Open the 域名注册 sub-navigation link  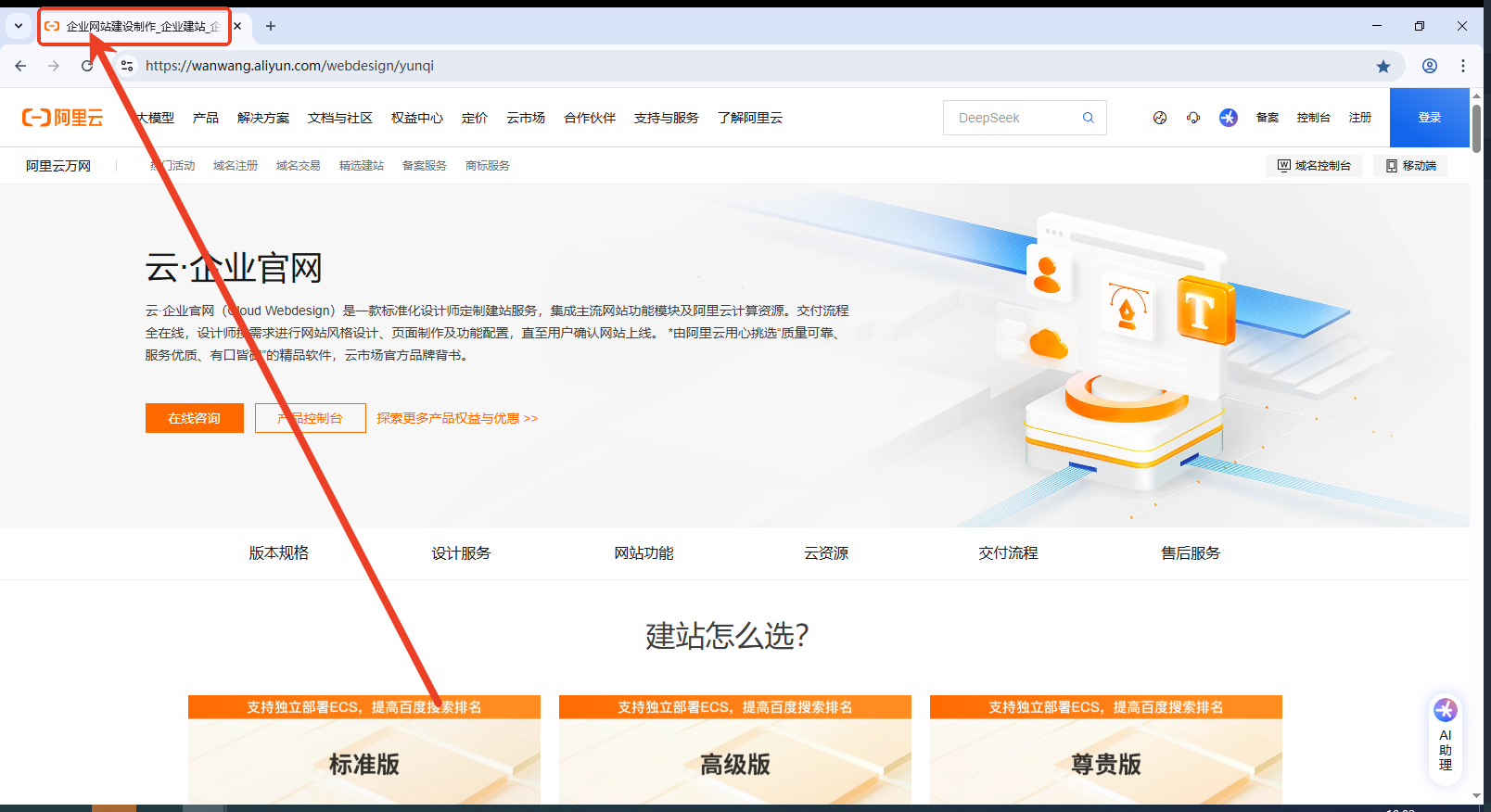pyautogui.click(x=236, y=166)
